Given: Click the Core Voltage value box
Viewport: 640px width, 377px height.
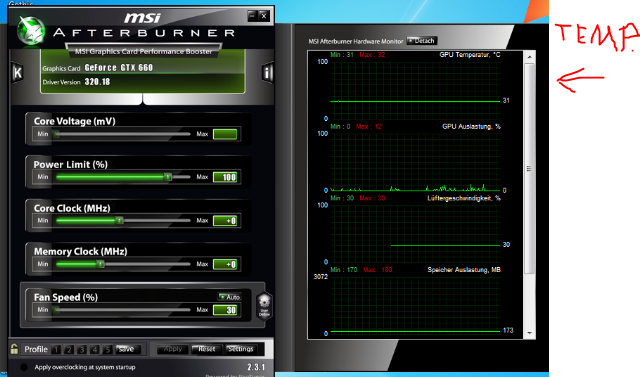Looking at the screenshot, I should [225, 134].
